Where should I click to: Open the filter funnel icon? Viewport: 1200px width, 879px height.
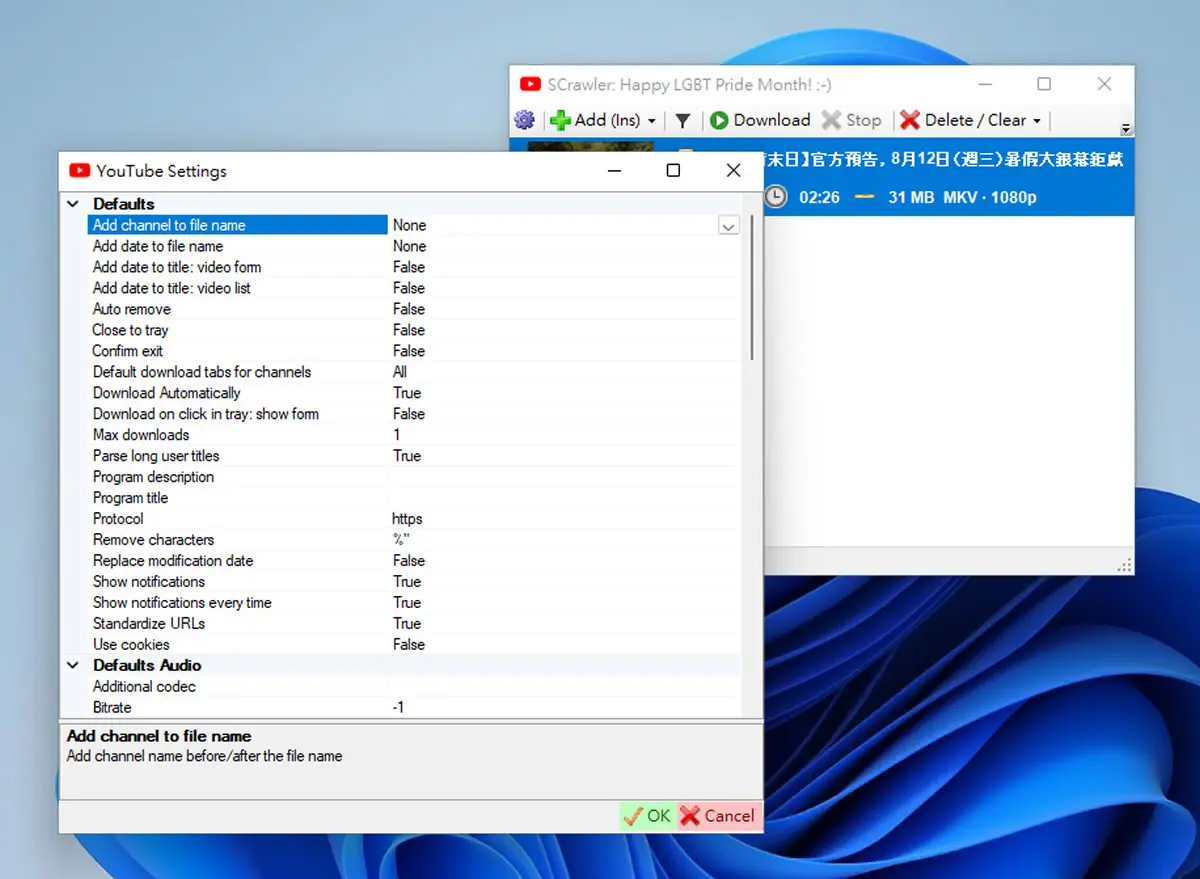(683, 120)
